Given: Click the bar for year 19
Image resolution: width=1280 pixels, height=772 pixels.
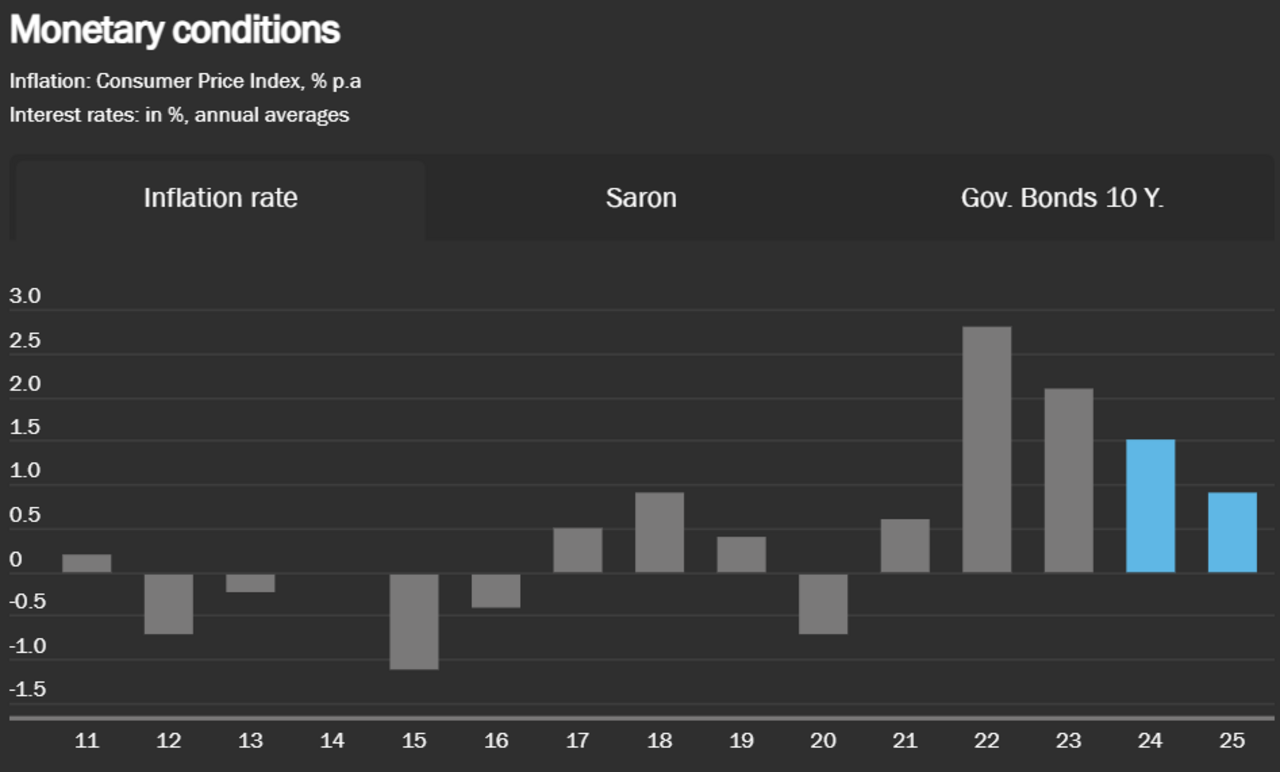Looking at the screenshot, I should pos(741,555).
